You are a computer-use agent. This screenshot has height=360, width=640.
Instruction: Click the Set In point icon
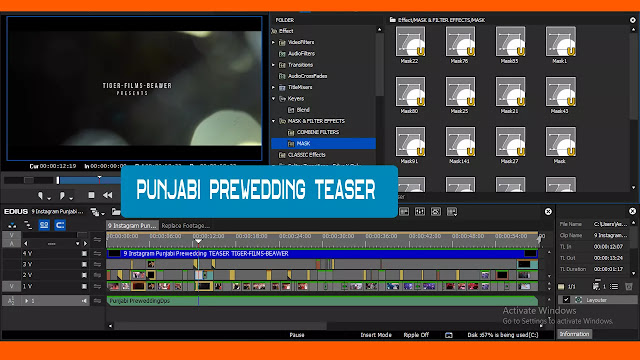pos(40,196)
